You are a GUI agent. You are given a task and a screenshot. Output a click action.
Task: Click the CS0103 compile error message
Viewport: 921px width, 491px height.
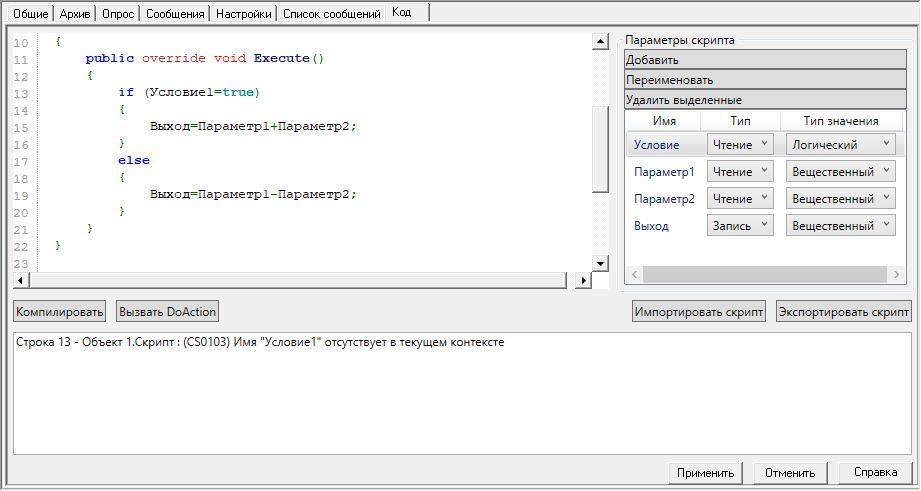click(260, 342)
